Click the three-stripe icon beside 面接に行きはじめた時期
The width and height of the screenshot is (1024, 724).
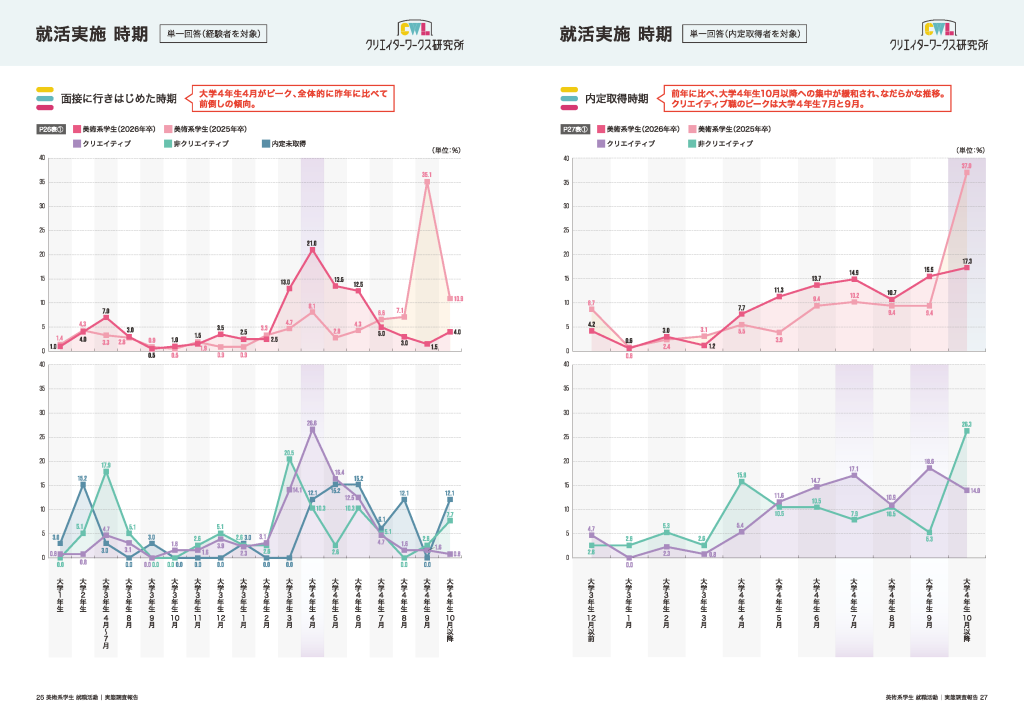tap(45, 98)
